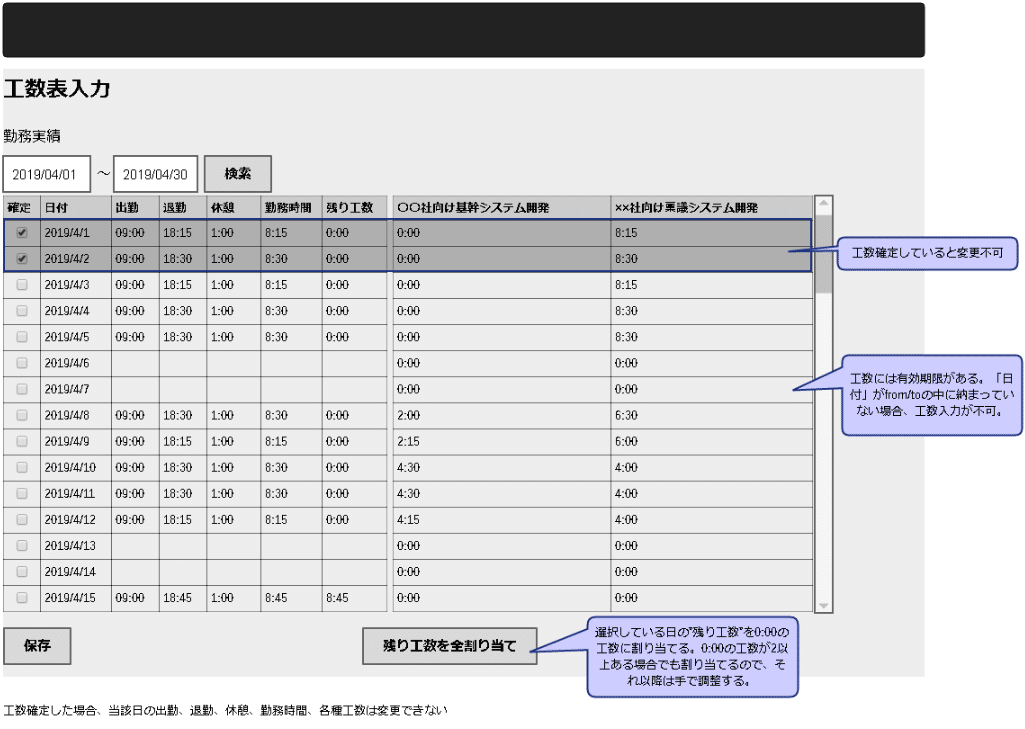Check the 確定 checkbox for 2019/4/5
Screen dimensions: 1025x729
(22, 337)
